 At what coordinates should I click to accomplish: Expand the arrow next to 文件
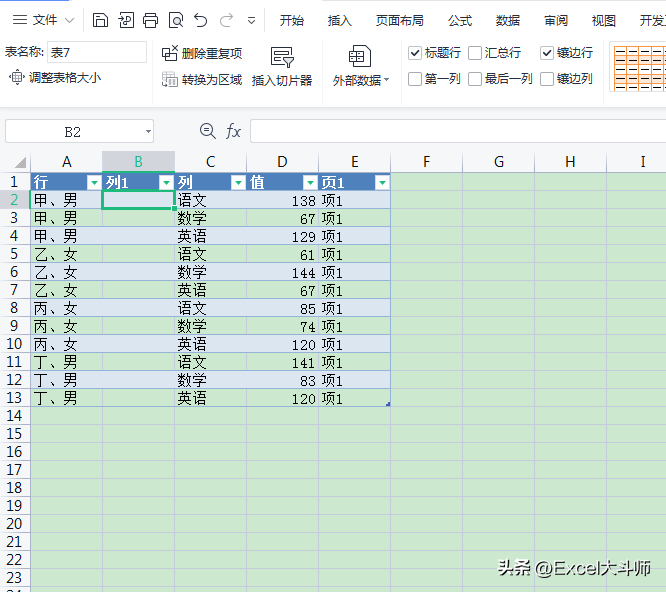click(70, 20)
